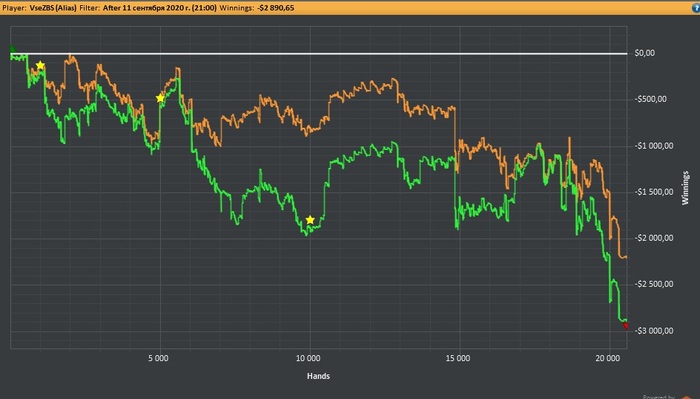Image resolution: width=700 pixels, height=399 pixels.
Task: Click the '5 000' hands axis label
Action: tap(158, 358)
